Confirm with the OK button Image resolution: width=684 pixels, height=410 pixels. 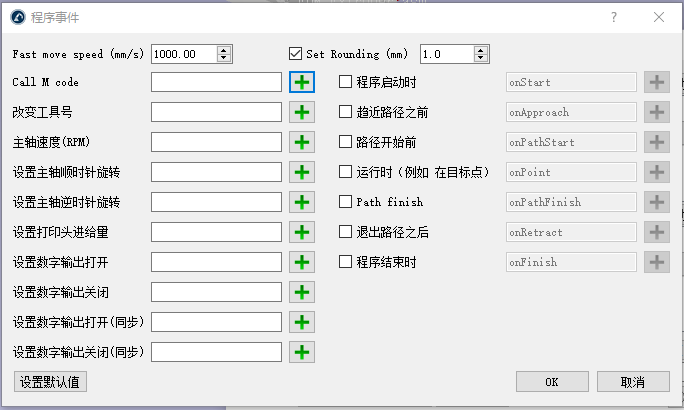click(552, 382)
